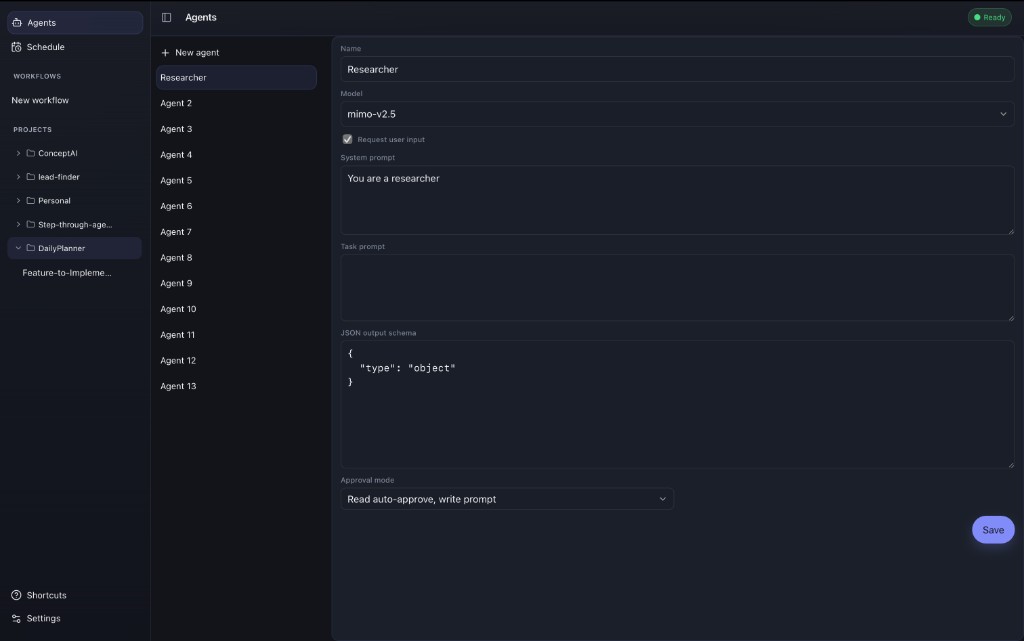Click the JSON output schema editor
1024x641 pixels.
677,405
